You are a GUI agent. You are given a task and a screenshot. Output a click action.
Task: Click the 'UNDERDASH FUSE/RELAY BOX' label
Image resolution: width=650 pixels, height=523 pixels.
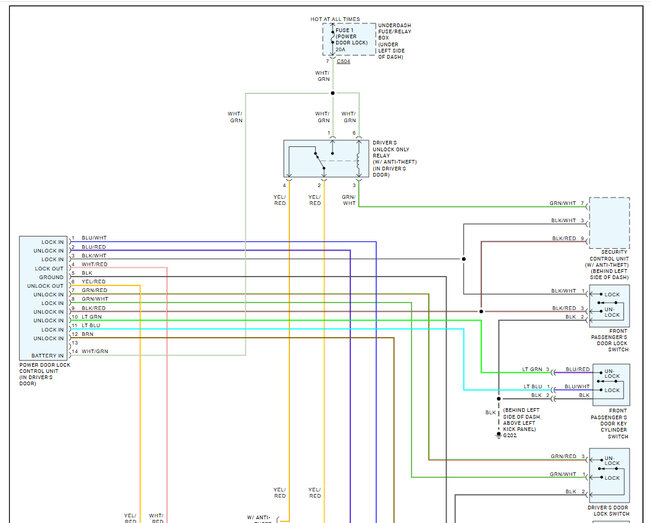coord(394,41)
